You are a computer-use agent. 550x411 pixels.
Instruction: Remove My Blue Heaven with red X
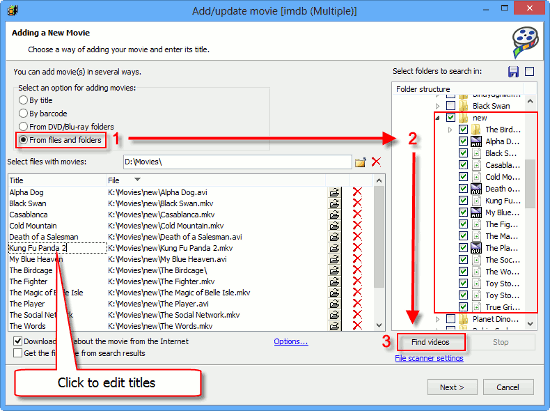(357, 259)
